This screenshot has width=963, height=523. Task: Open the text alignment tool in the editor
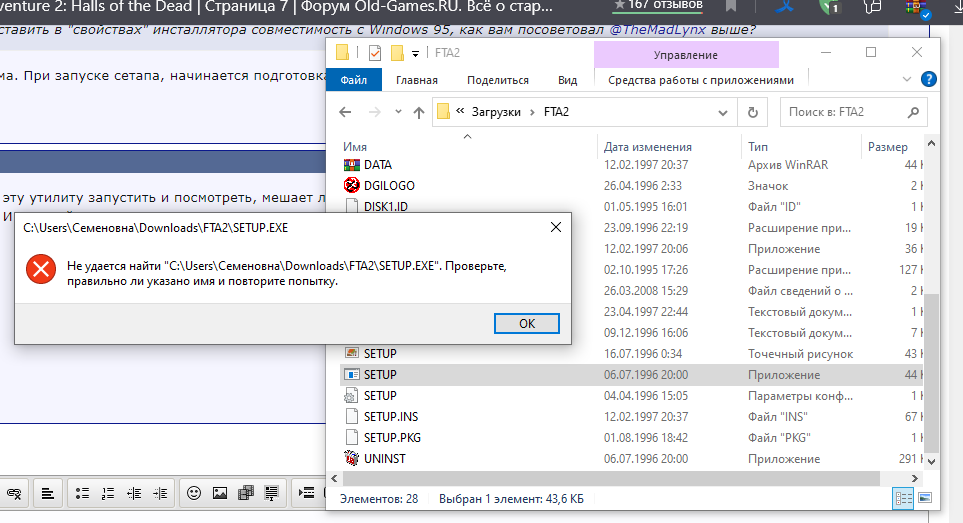click(47, 493)
